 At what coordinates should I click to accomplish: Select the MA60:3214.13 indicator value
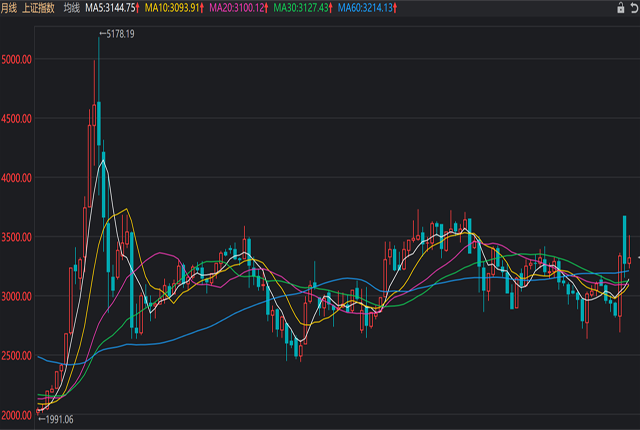pos(367,8)
